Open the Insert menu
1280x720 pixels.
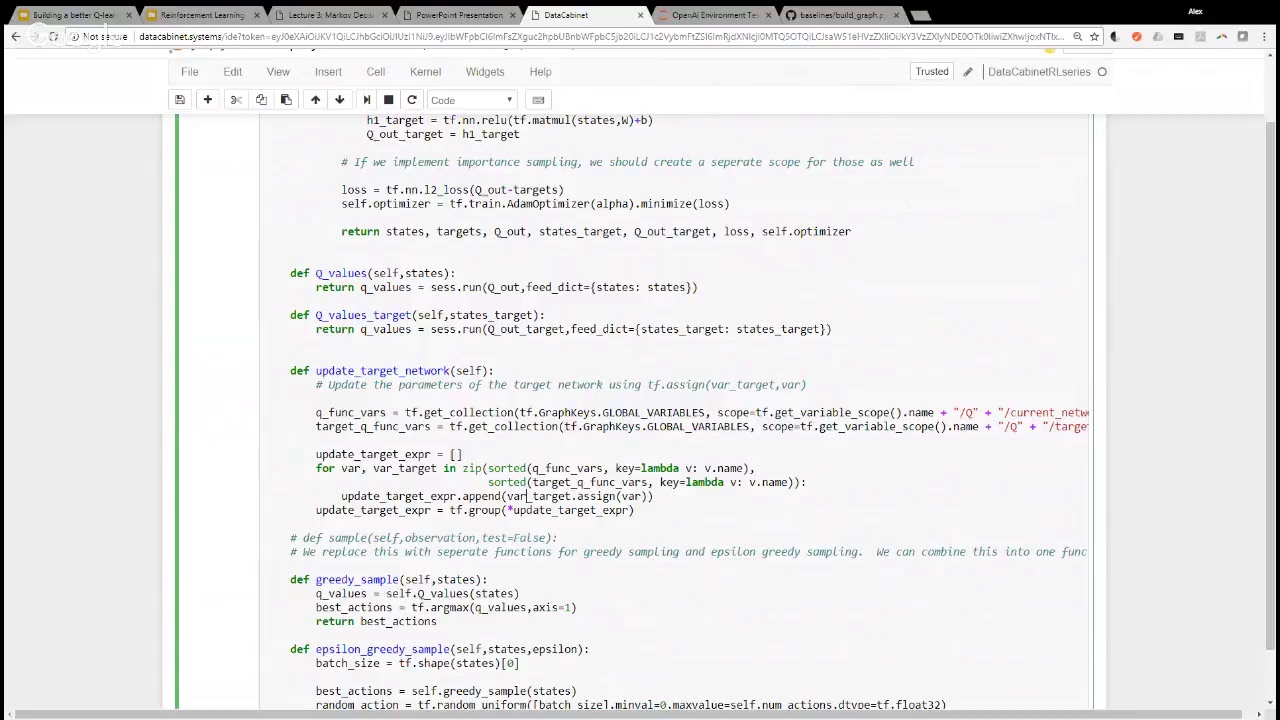[x=328, y=72]
